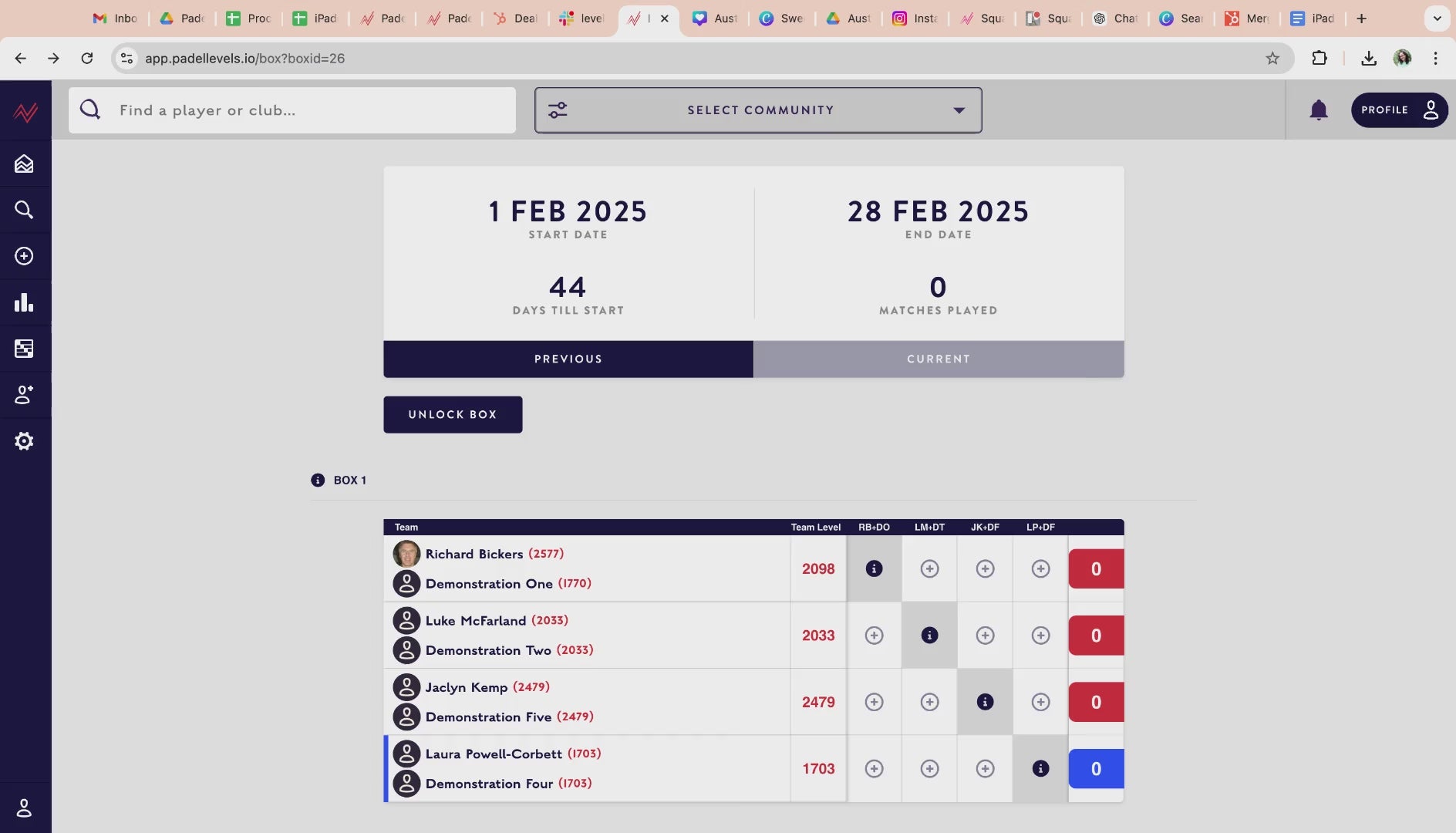1456x833 pixels.
Task: Open the browser tab list chevron
Action: (x=1437, y=19)
